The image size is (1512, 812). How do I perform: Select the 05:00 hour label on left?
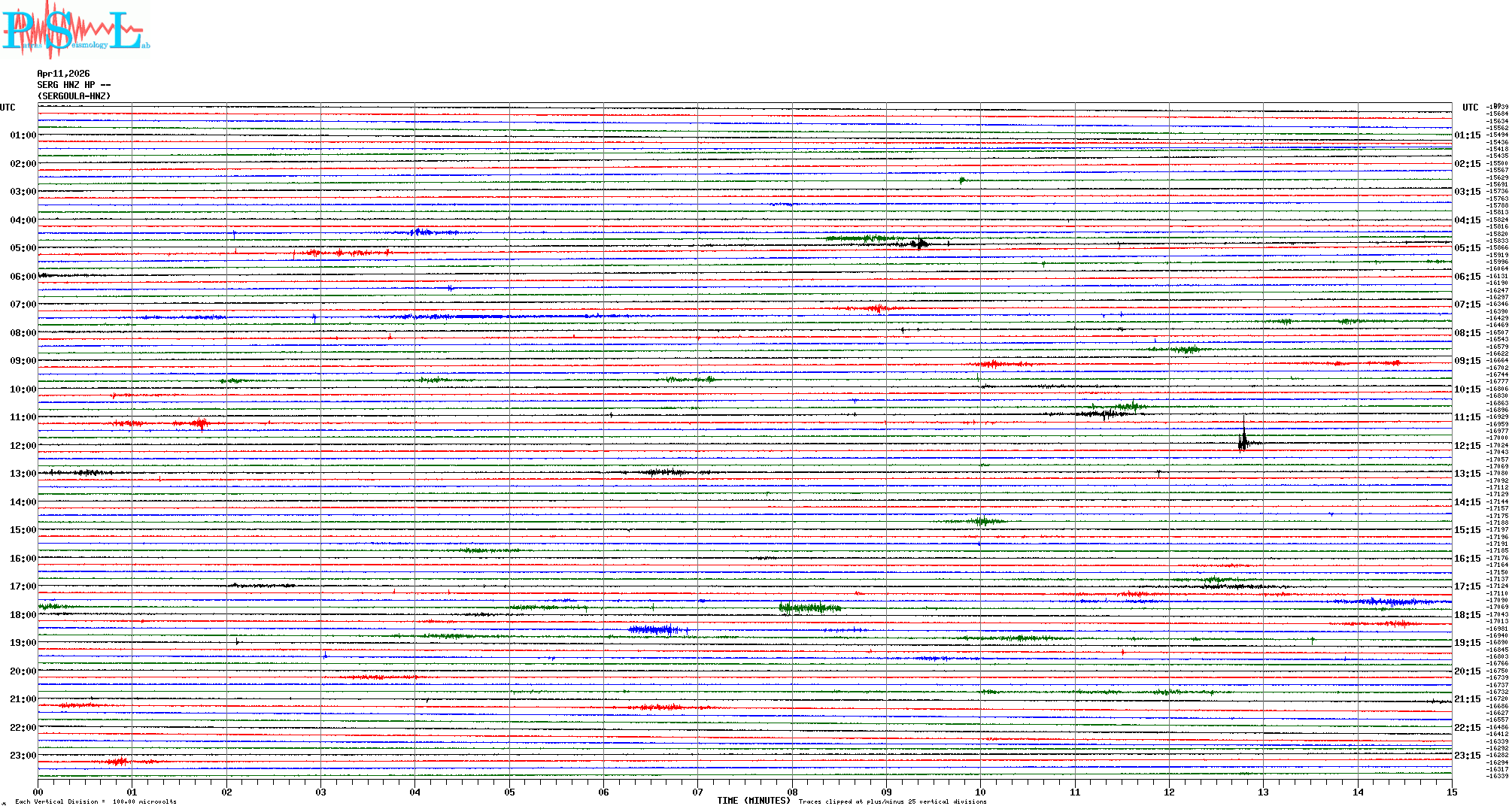point(23,248)
